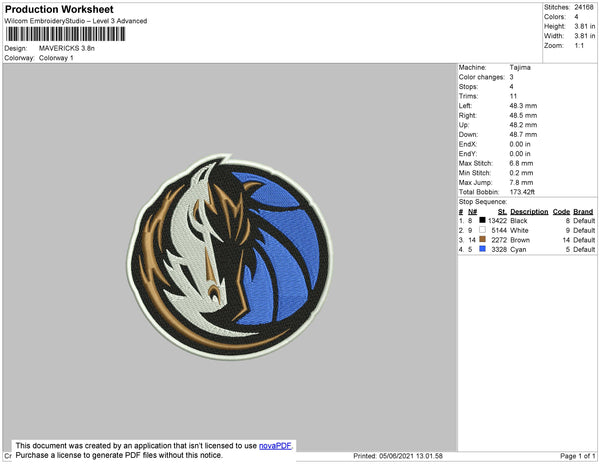This screenshot has width=600, height=464.
Task: Click the Total Bobbin value 173.42ft
Action: pos(522,192)
